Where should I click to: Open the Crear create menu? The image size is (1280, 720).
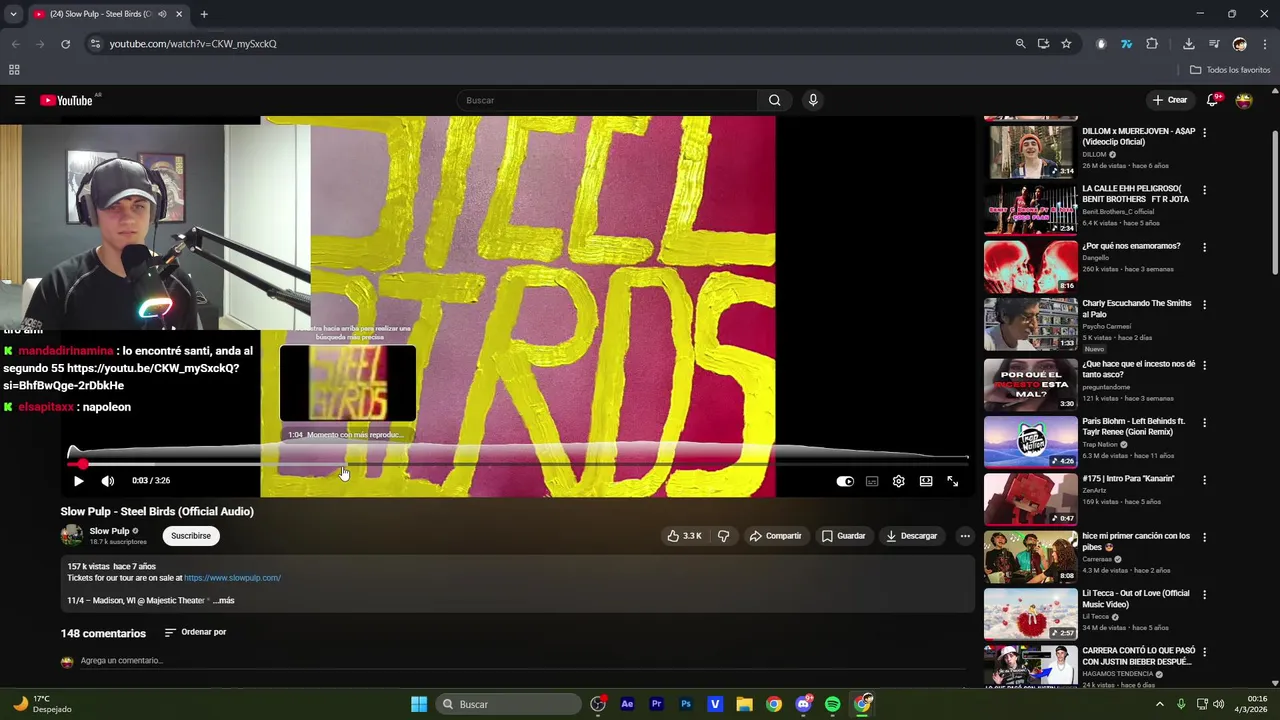[x=1170, y=100]
